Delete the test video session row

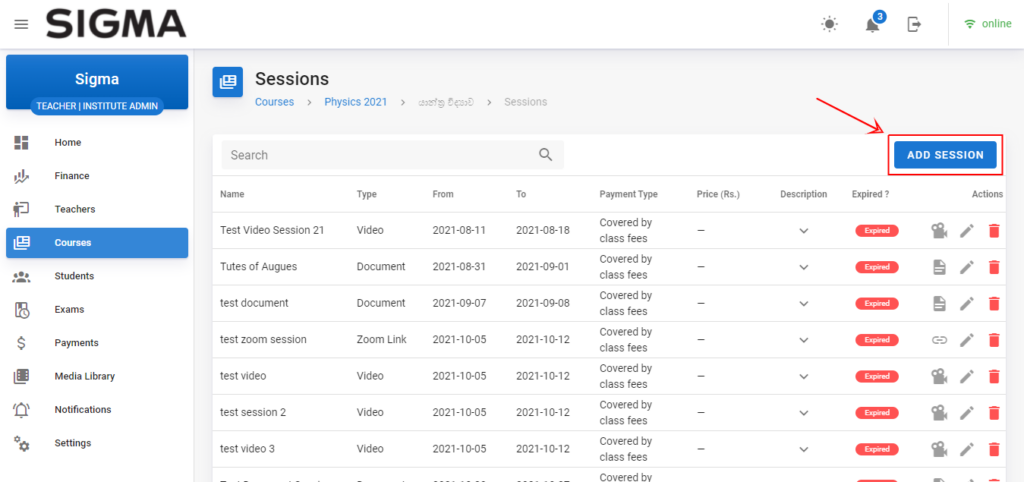coord(994,377)
